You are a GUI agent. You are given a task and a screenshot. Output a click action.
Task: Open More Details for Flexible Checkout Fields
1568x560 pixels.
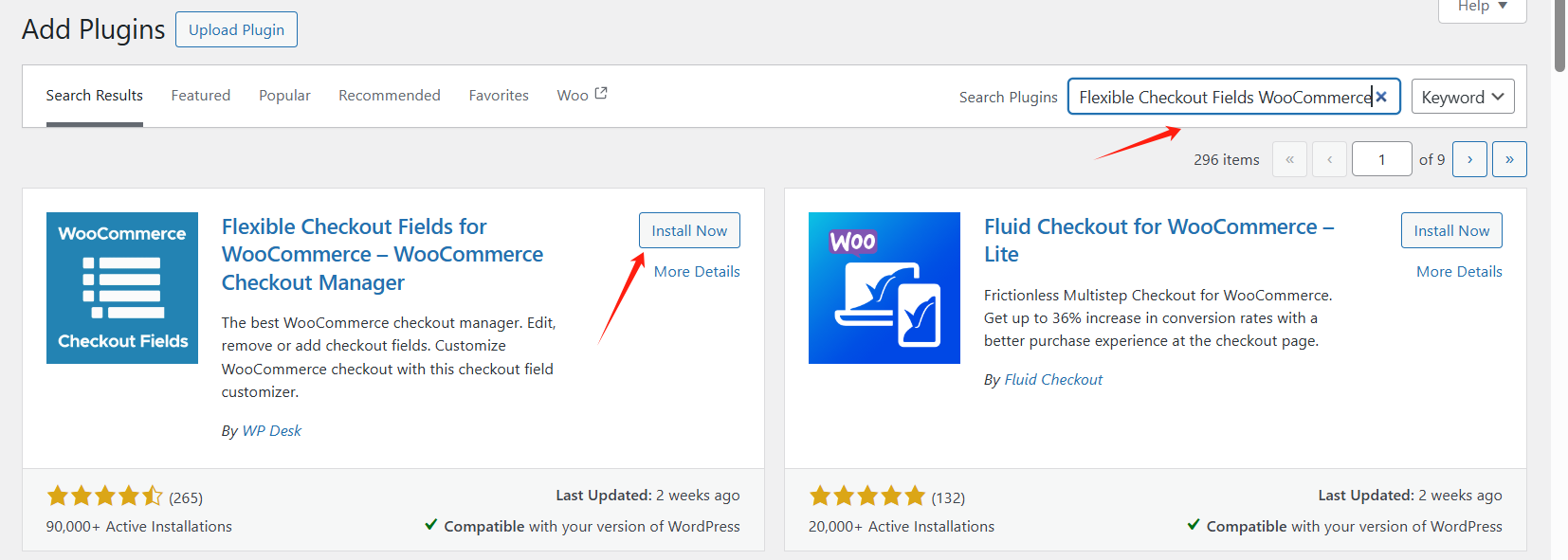pyautogui.click(x=697, y=271)
